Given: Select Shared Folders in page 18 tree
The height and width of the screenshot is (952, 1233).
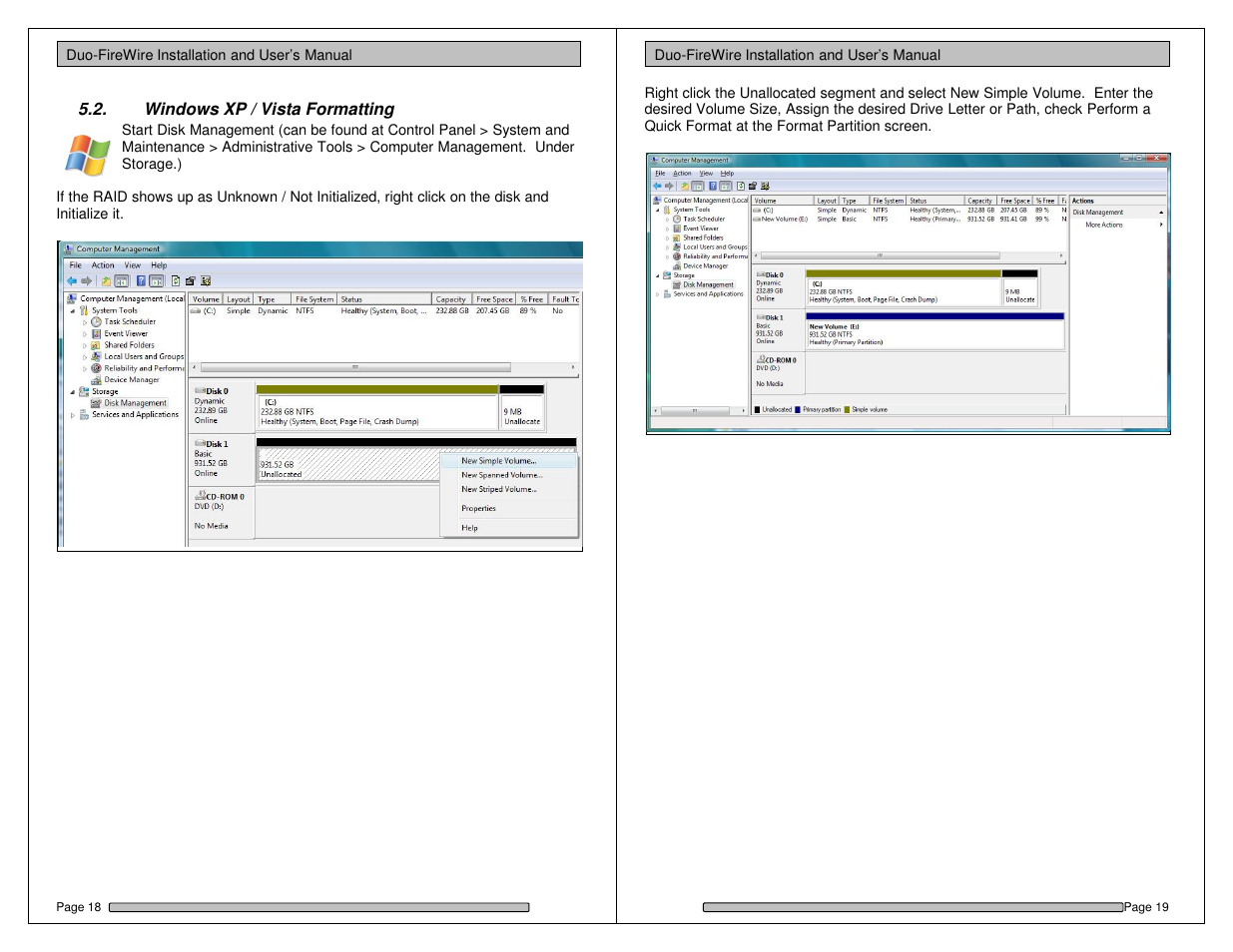Looking at the screenshot, I should coord(129,345).
